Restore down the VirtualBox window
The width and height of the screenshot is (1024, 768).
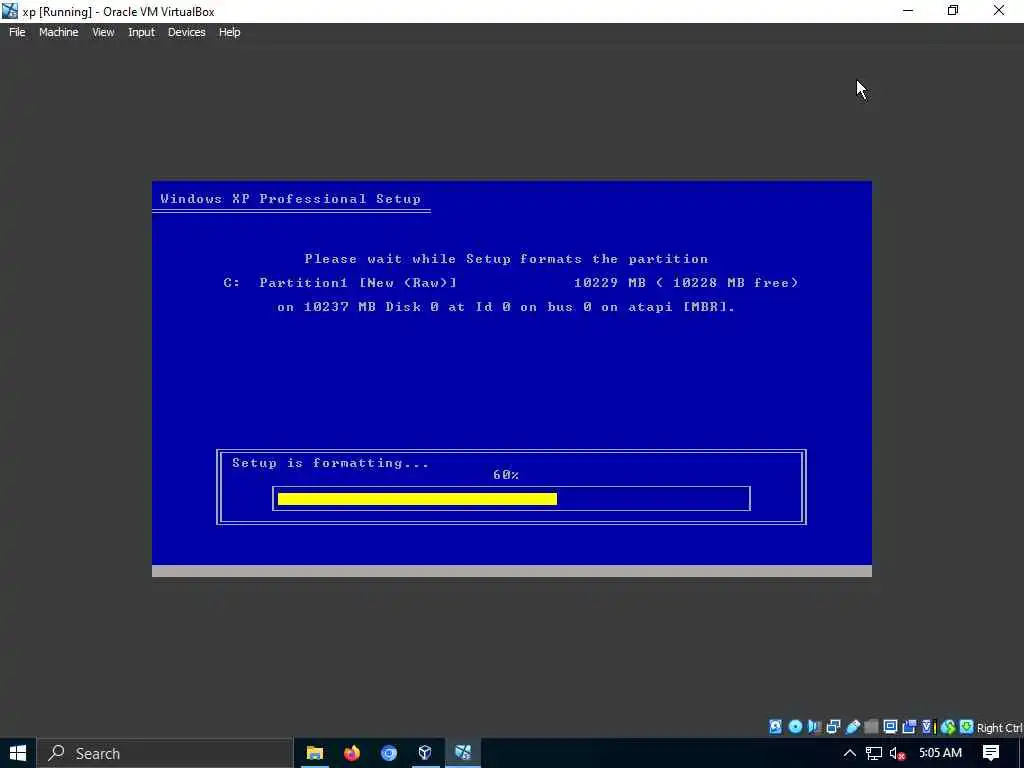pos(953,11)
